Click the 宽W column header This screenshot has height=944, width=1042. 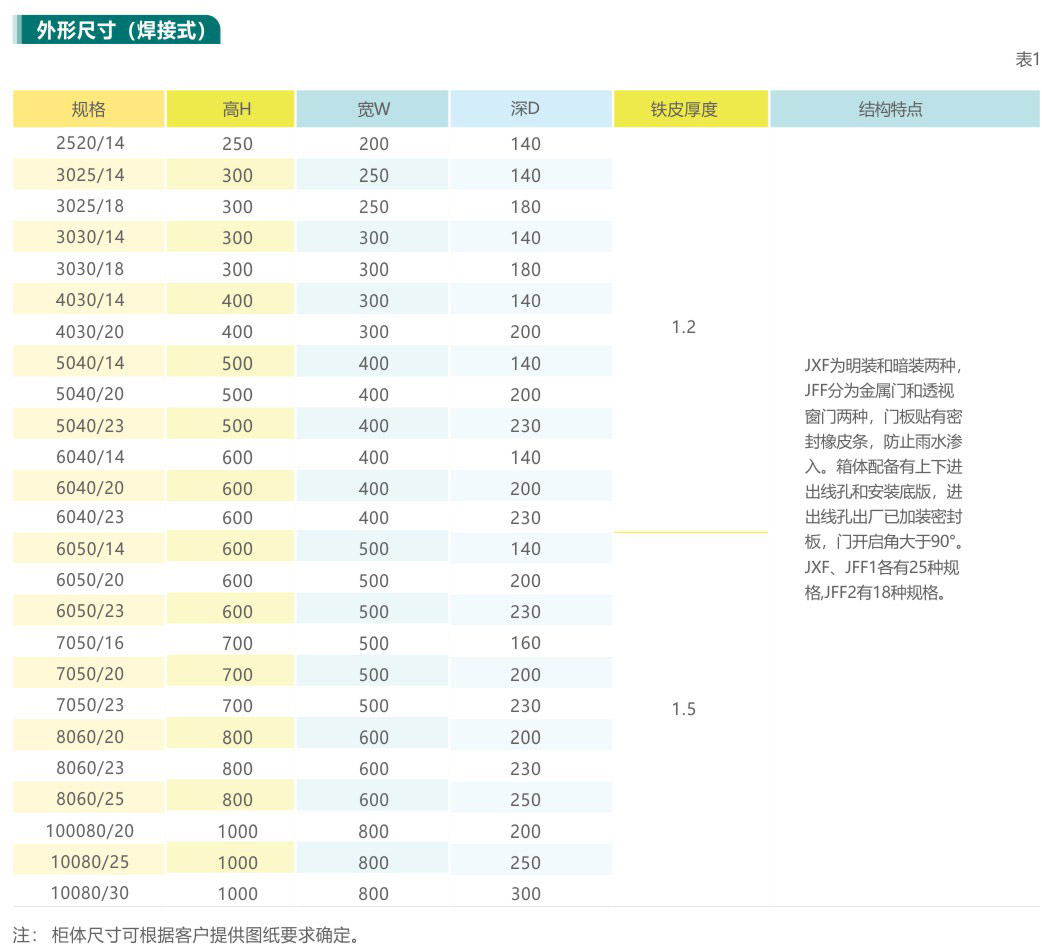pyautogui.click(x=373, y=109)
